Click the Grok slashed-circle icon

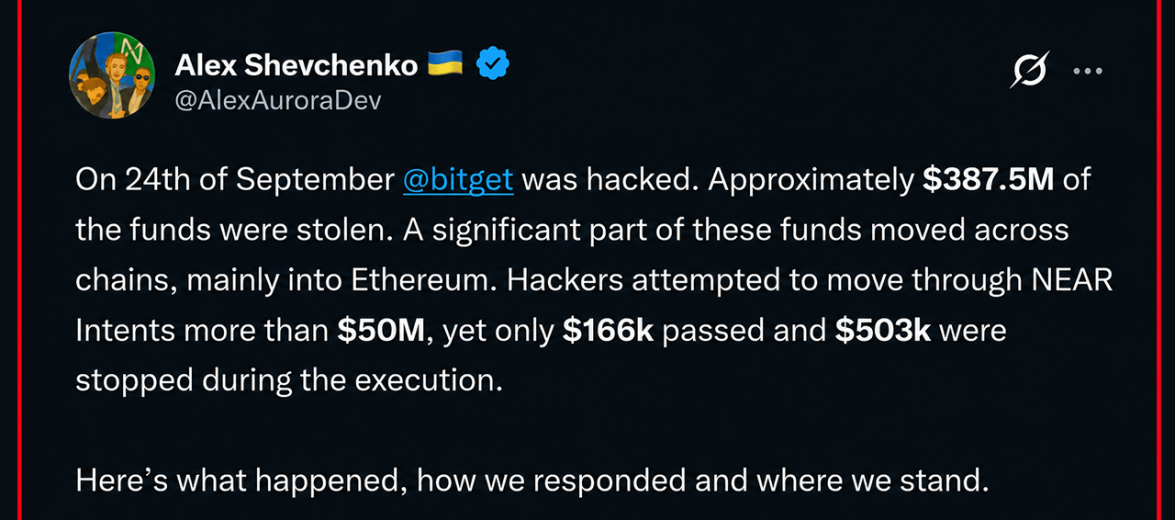[1031, 69]
